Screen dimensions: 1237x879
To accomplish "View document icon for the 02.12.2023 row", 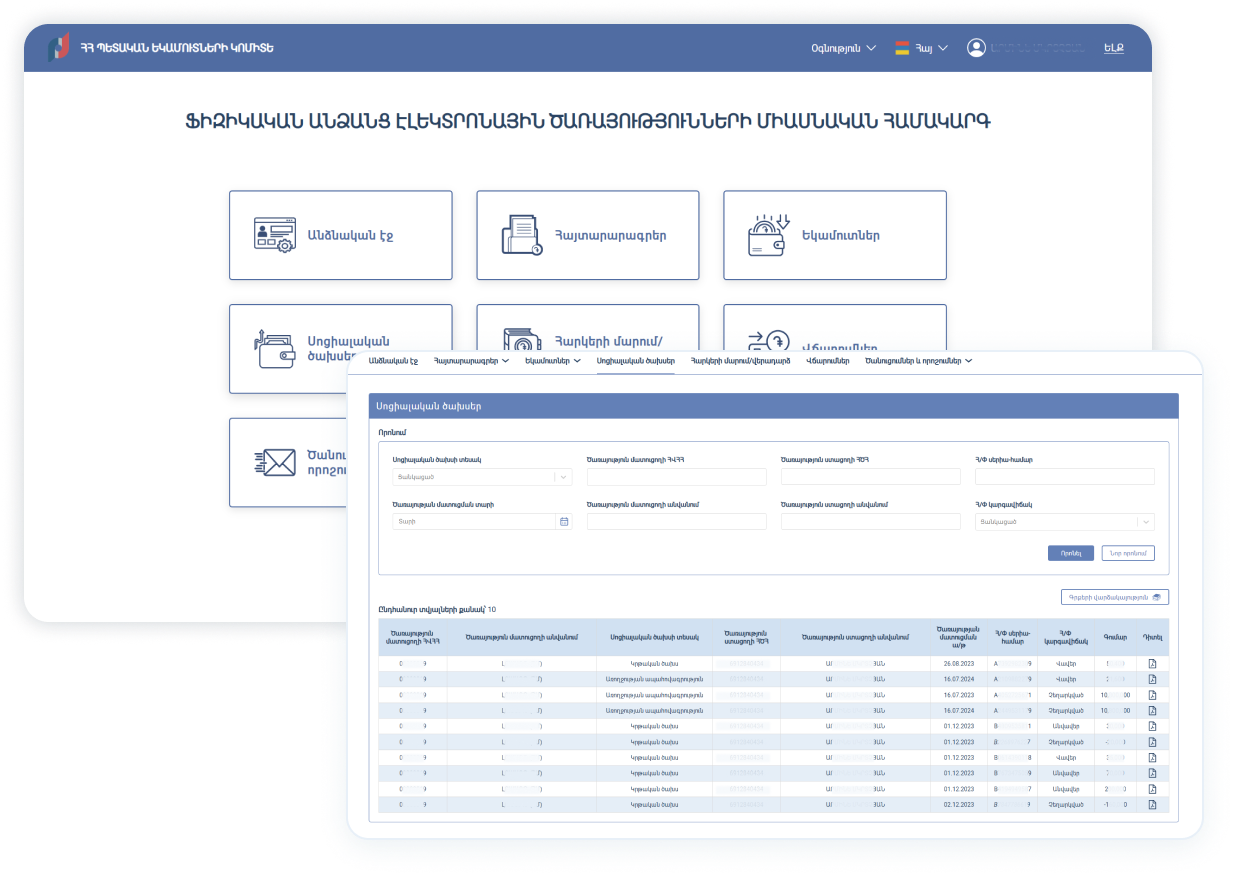I will (1152, 805).
